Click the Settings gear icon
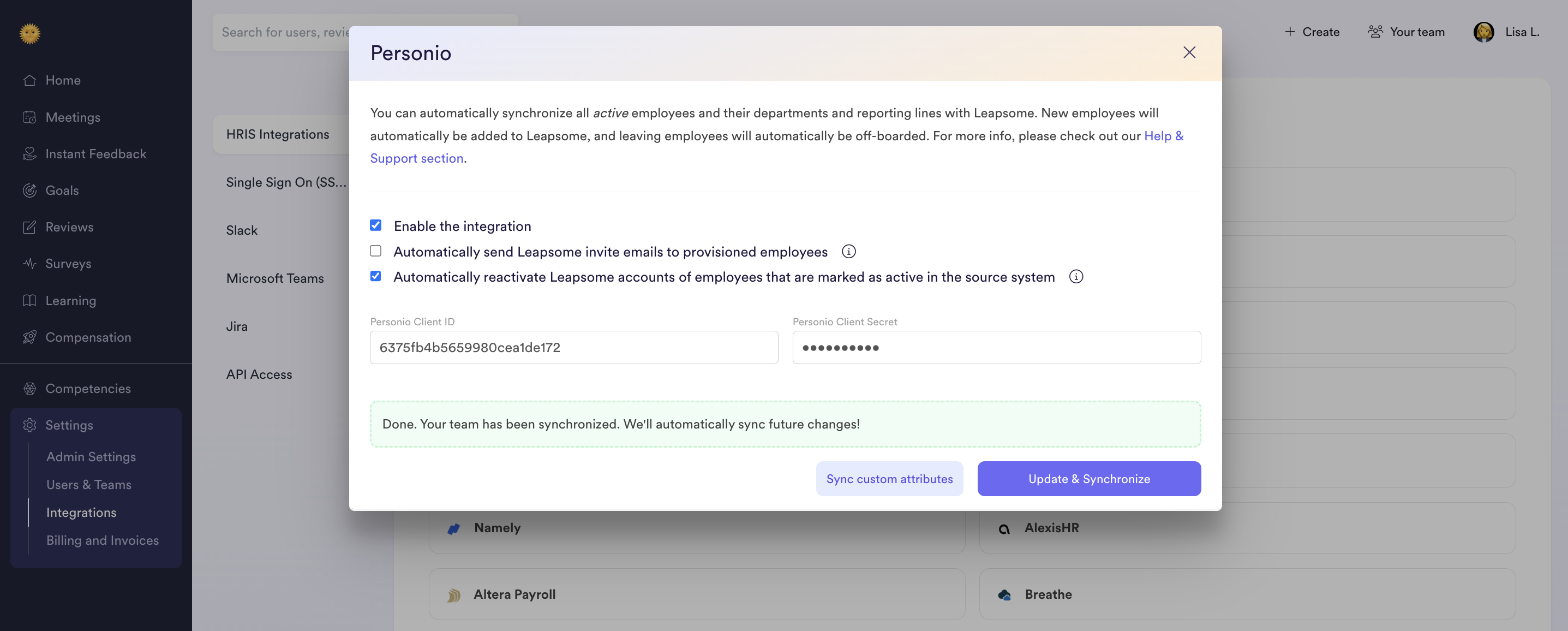1568x631 pixels. pos(29,425)
